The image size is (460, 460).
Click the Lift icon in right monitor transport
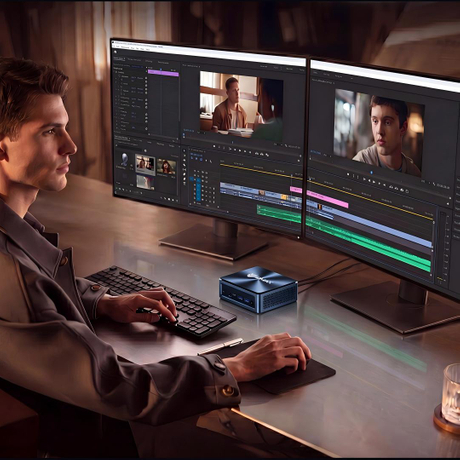coord(391,187)
